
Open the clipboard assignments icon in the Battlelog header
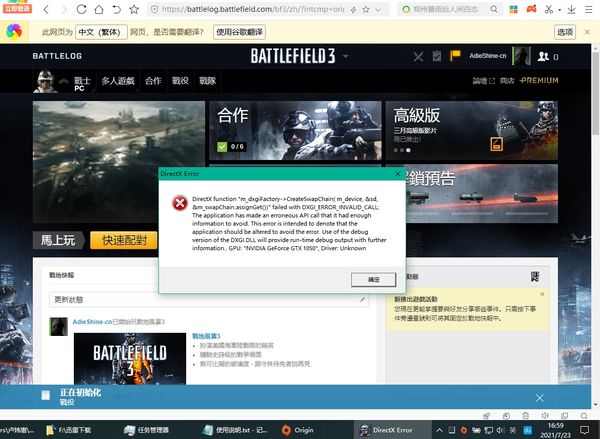[x=437, y=56]
